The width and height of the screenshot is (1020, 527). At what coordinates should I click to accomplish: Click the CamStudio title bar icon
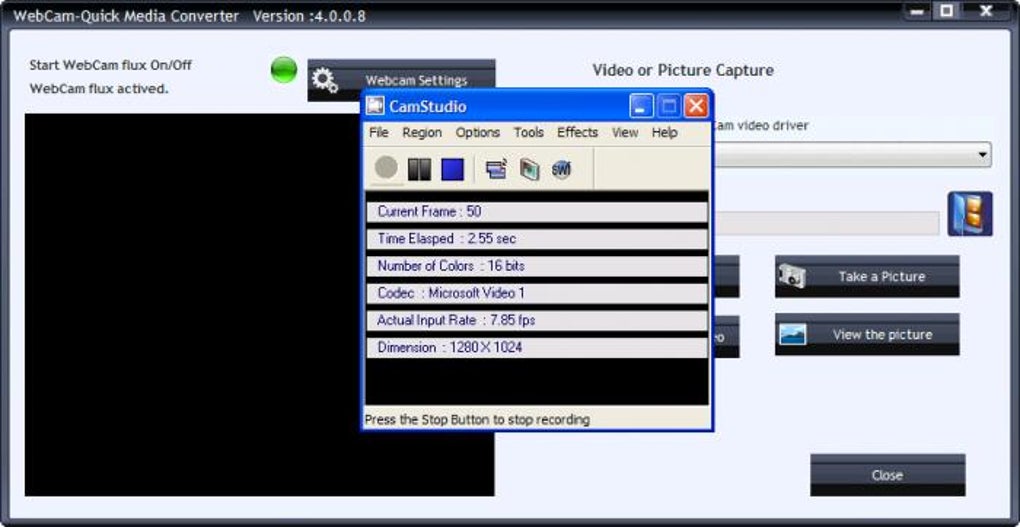375,105
